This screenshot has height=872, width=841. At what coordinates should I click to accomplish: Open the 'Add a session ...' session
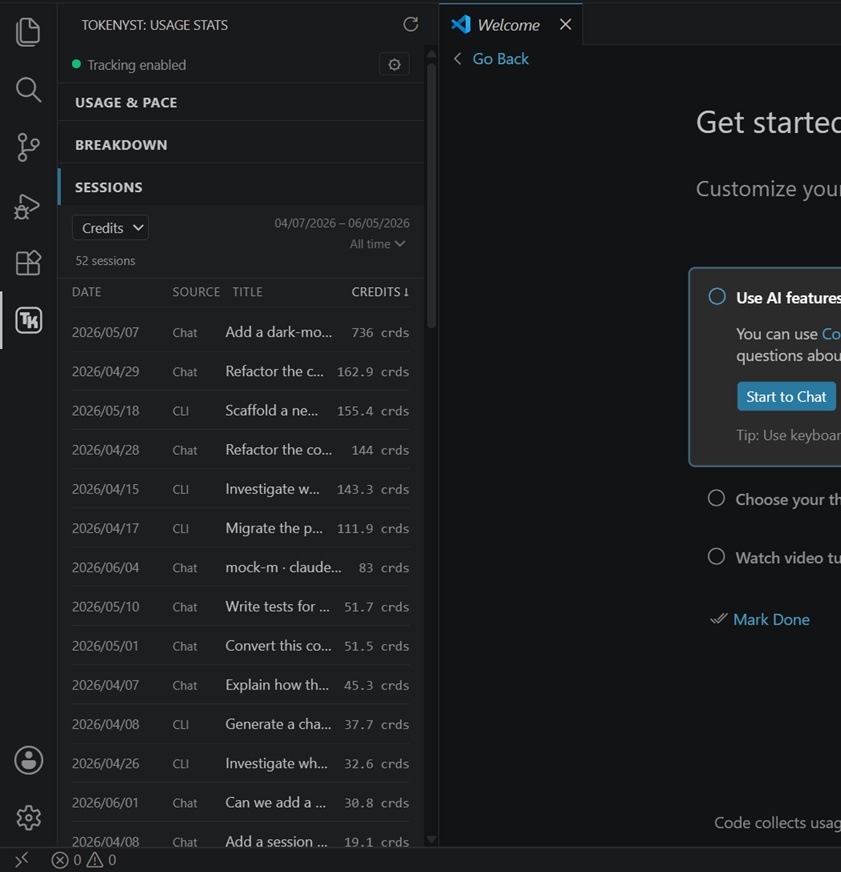[240, 838]
